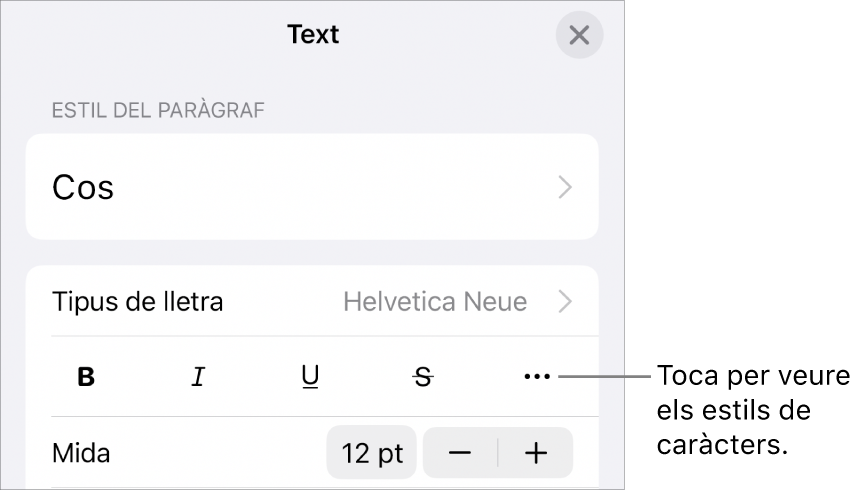Tap the Cos paragraph style name
Image resolution: width=862 pixels, height=491 pixels.
83,187
